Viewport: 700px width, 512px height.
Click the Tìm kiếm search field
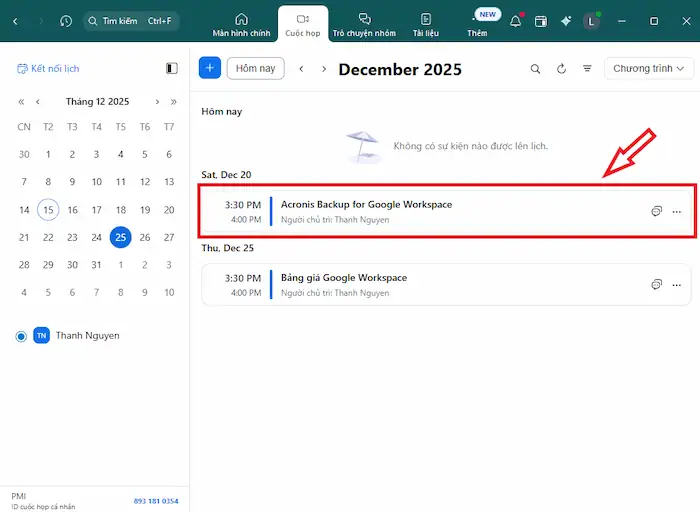(x=130, y=21)
